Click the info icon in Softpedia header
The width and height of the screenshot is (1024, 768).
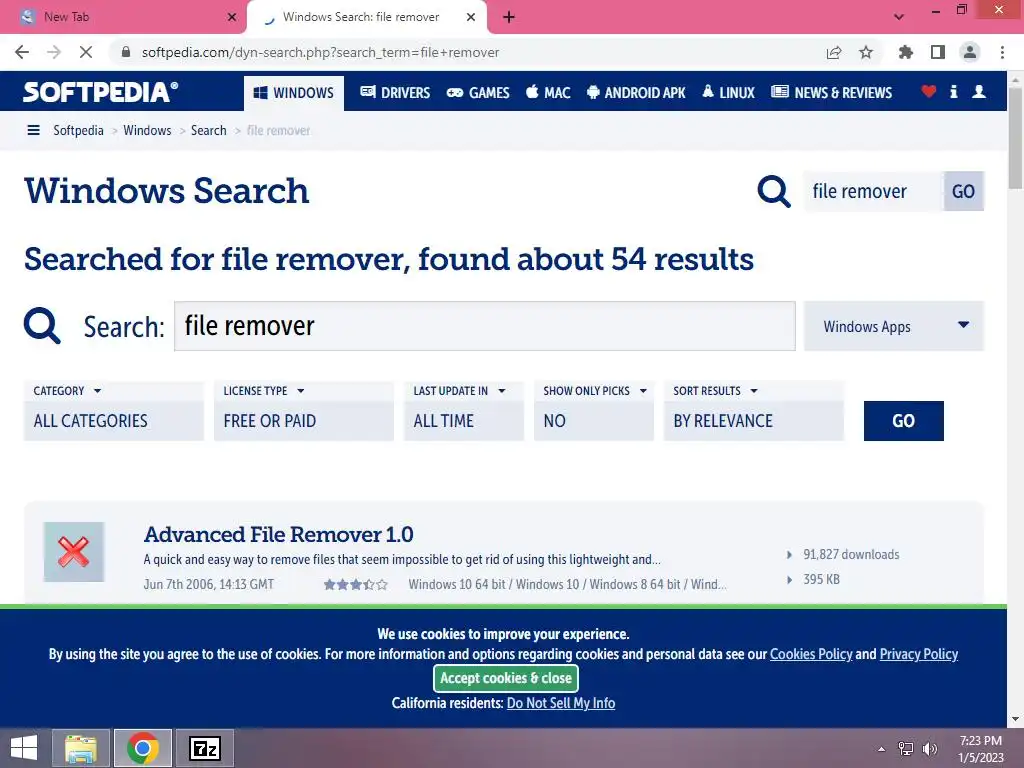tap(953, 91)
